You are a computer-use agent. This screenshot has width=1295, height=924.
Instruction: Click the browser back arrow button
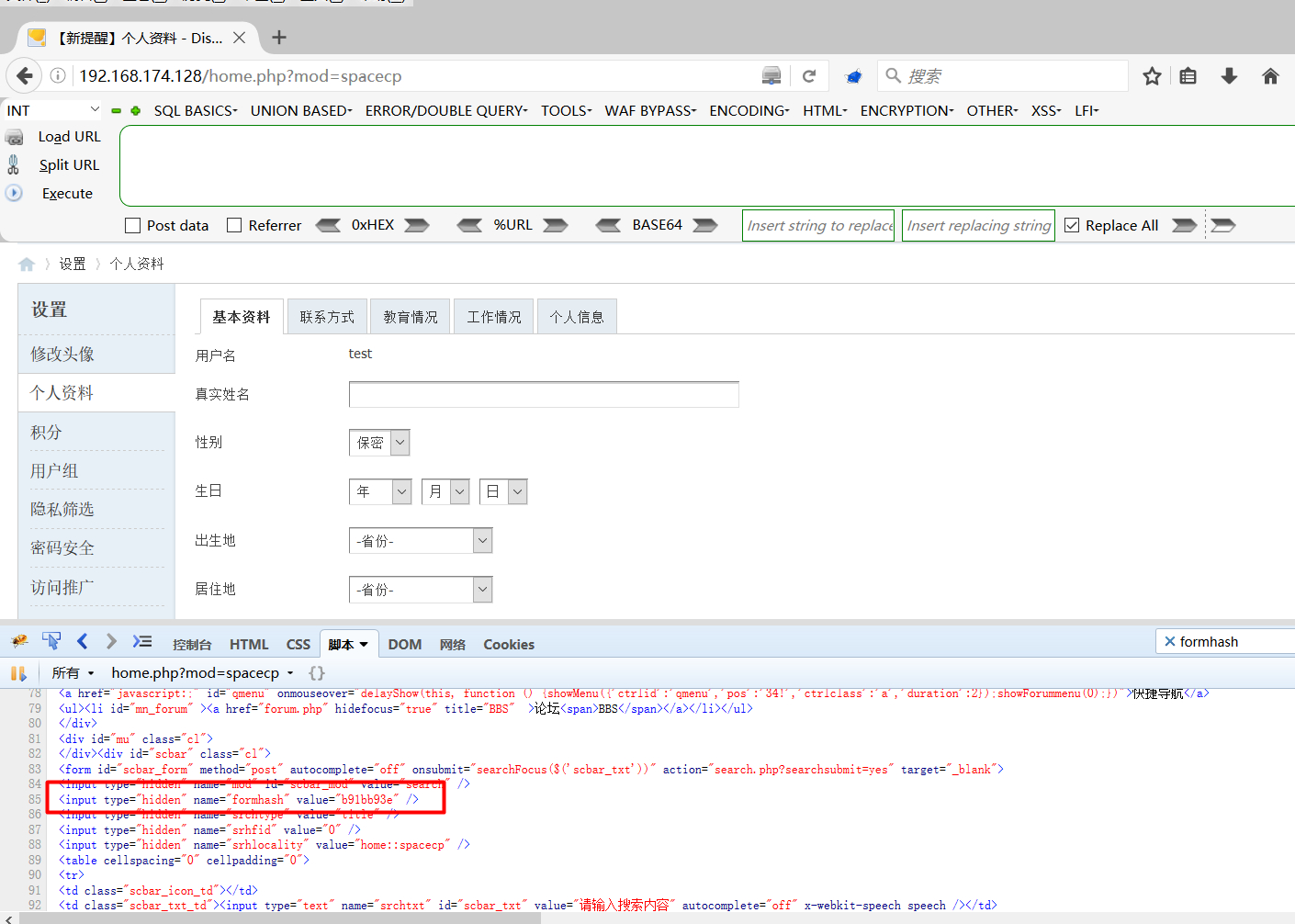(x=25, y=76)
